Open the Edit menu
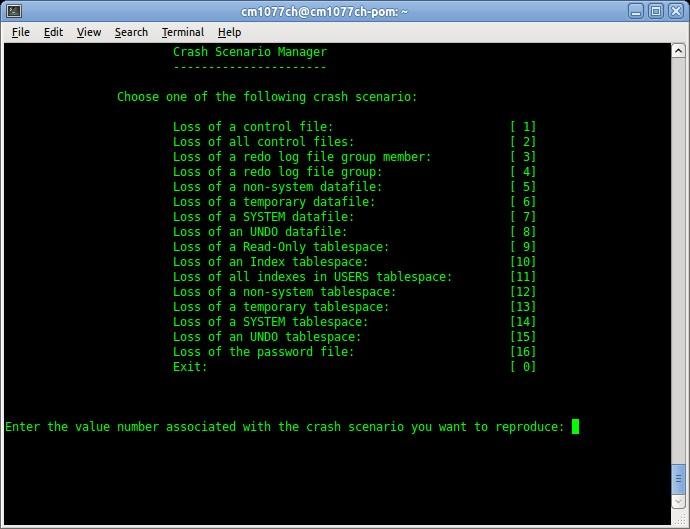The image size is (690, 529). click(x=53, y=32)
